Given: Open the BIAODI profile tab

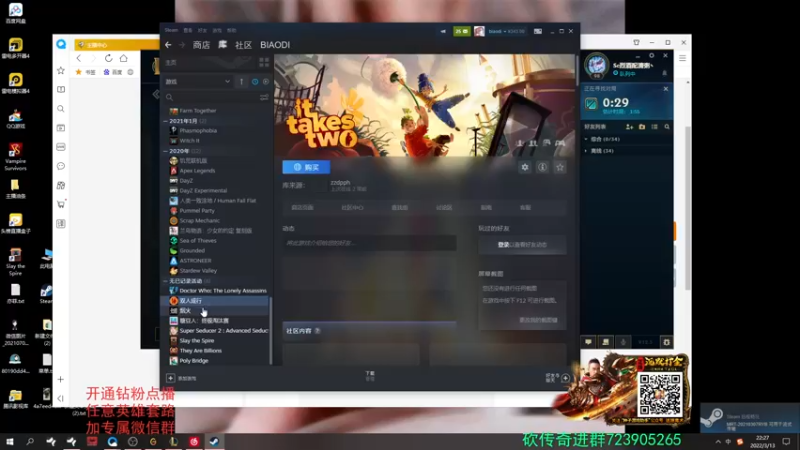Looking at the screenshot, I should coord(275,45).
